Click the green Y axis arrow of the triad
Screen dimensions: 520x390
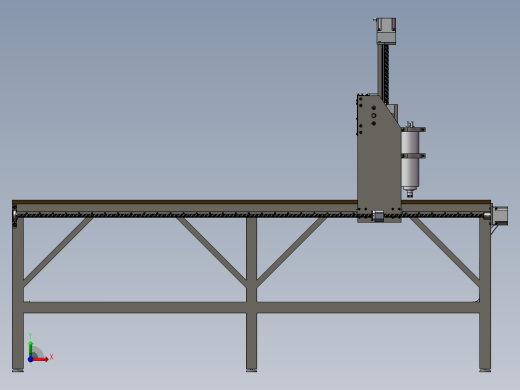[31, 349]
